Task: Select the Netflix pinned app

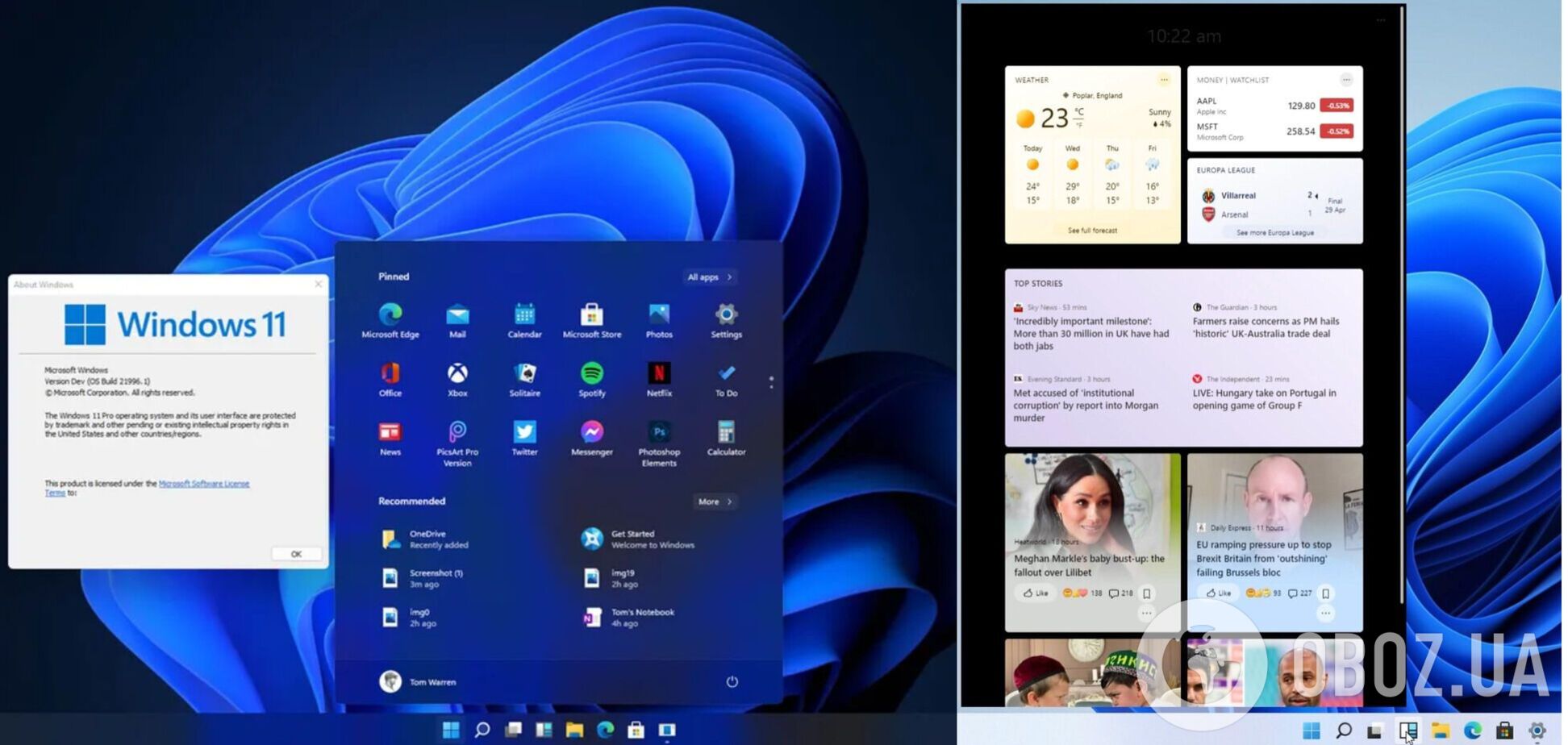Action: [659, 373]
